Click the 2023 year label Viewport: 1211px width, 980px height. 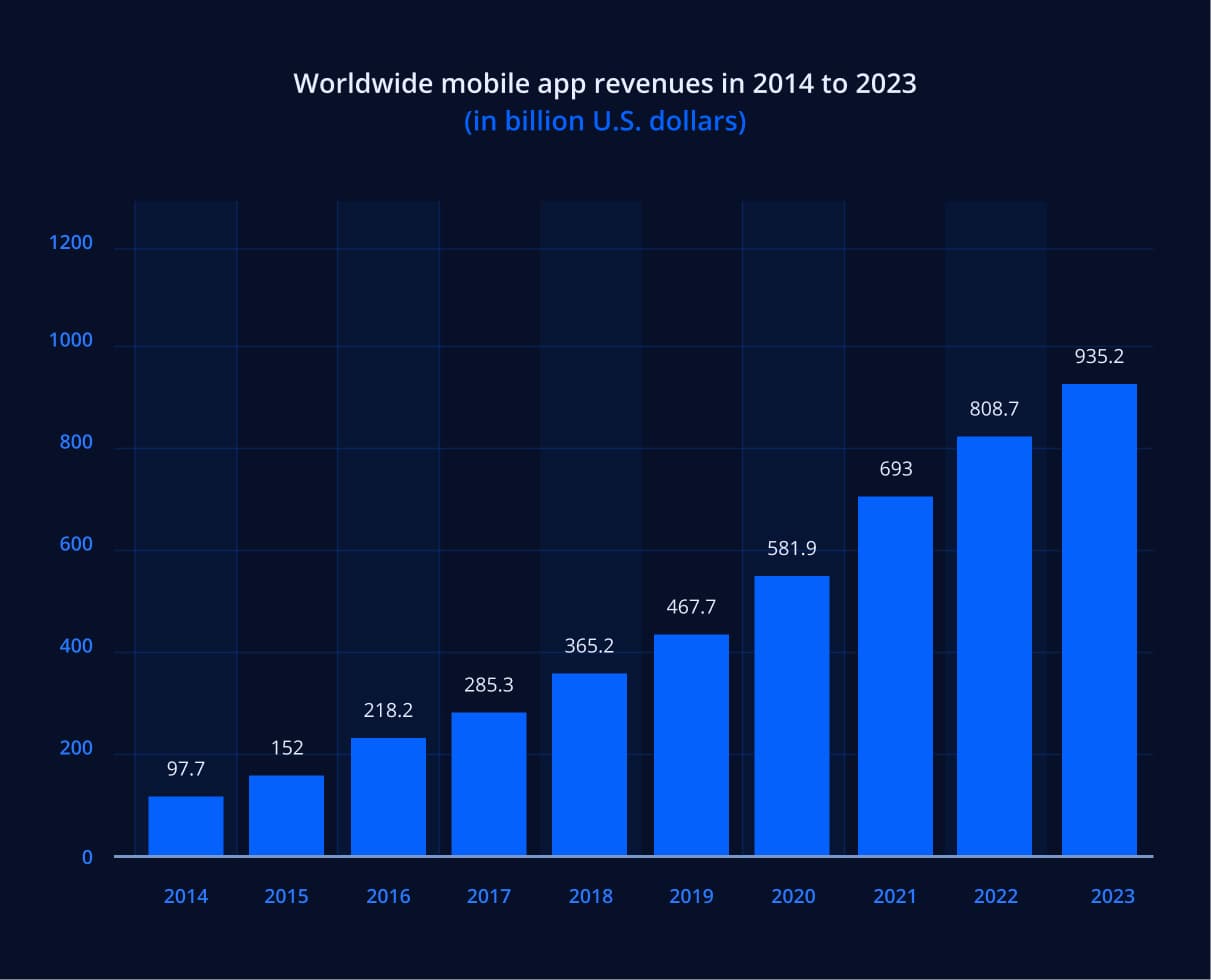[x=1112, y=896]
